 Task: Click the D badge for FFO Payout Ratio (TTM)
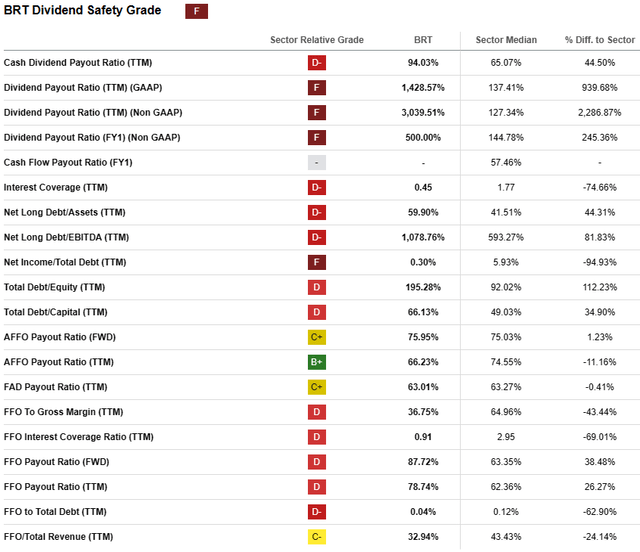click(317, 486)
